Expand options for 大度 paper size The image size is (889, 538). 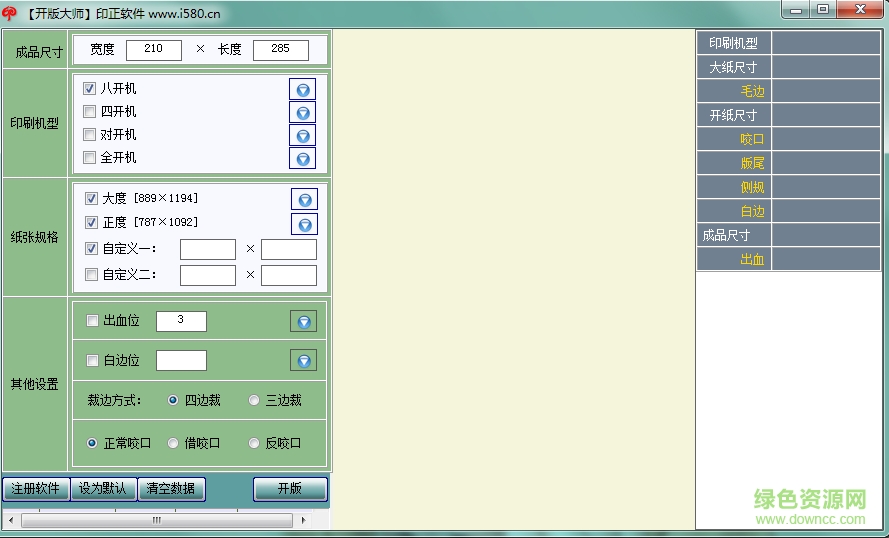[304, 199]
